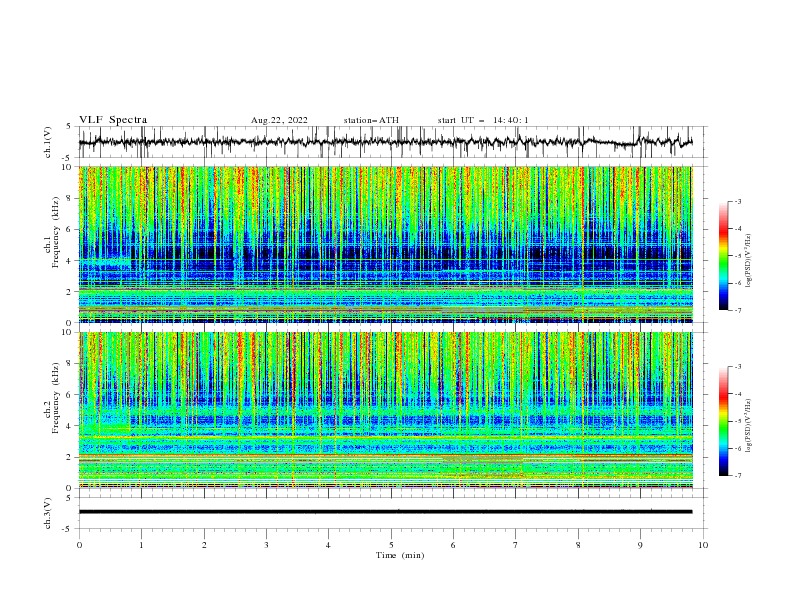Screen dimensions: 792x612
Task: Pick the ch.1 spectrogram color scale bar
Action: pos(723,256)
